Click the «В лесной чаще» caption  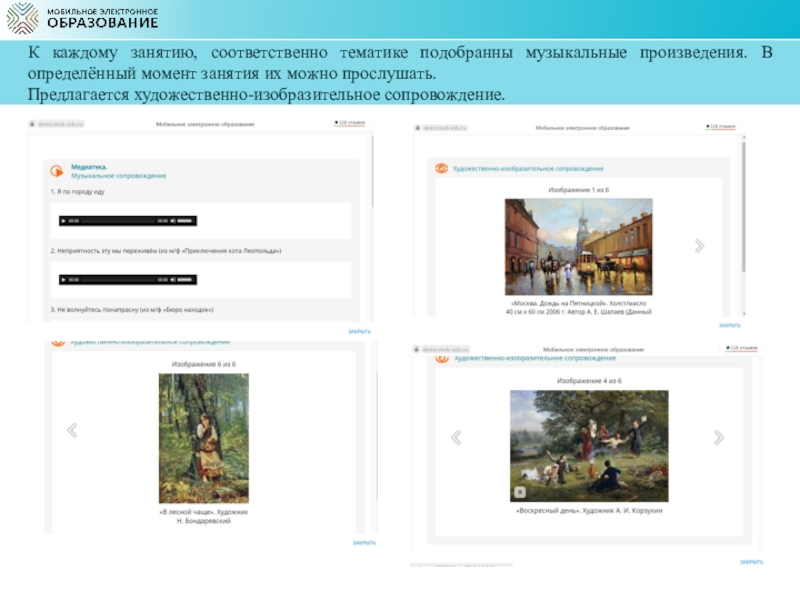[204, 516]
